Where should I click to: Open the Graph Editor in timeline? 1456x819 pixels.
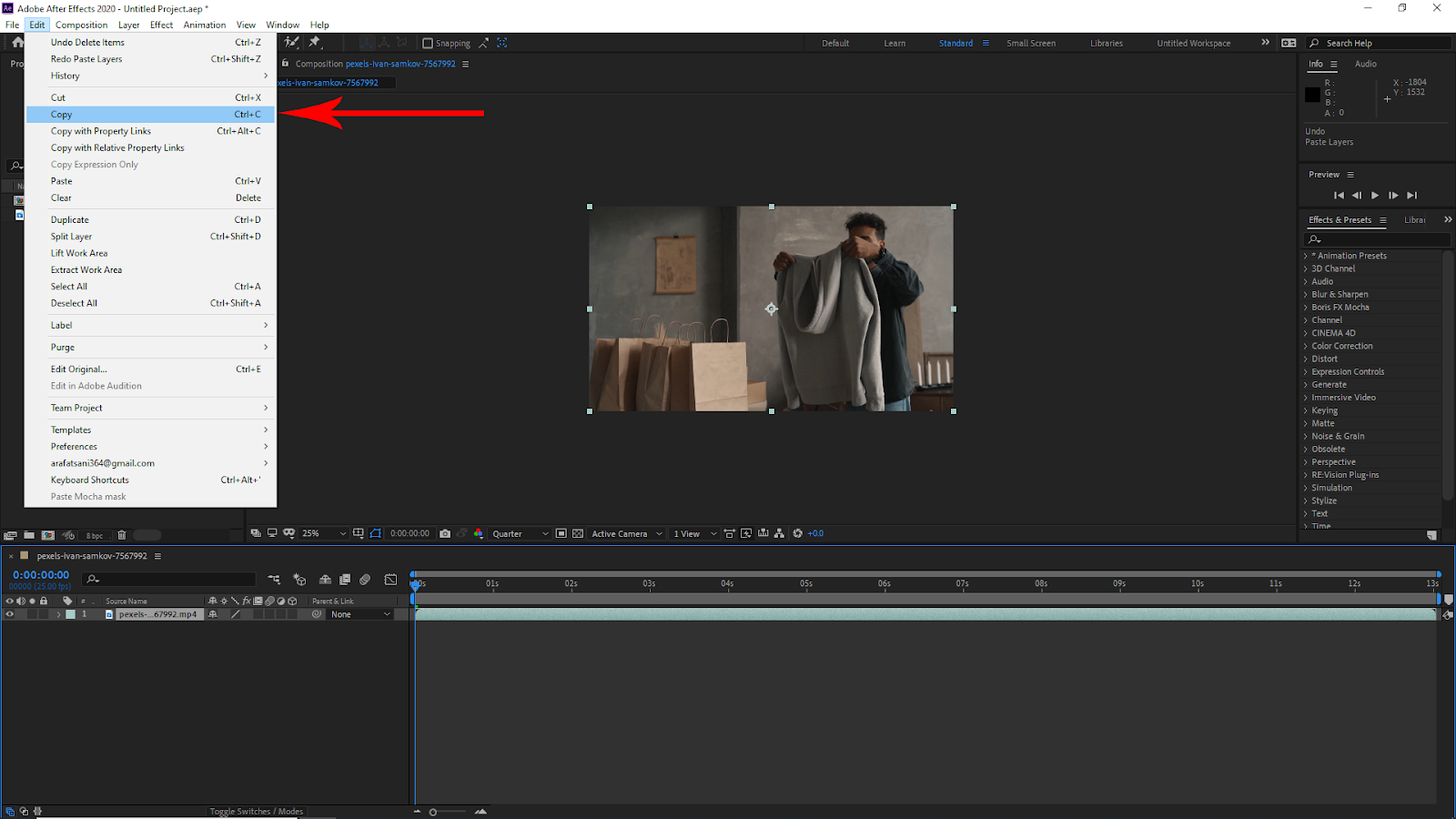click(390, 580)
